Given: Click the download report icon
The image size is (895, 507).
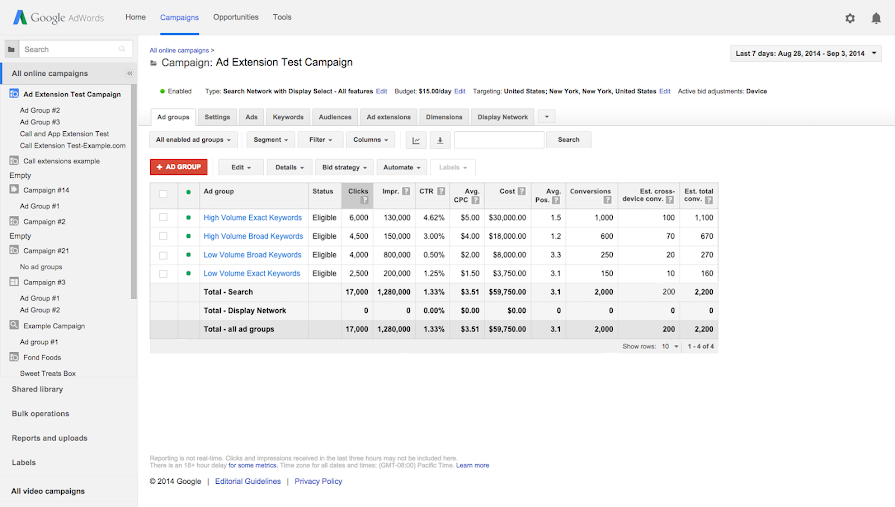Looking at the screenshot, I should click(x=439, y=140).
